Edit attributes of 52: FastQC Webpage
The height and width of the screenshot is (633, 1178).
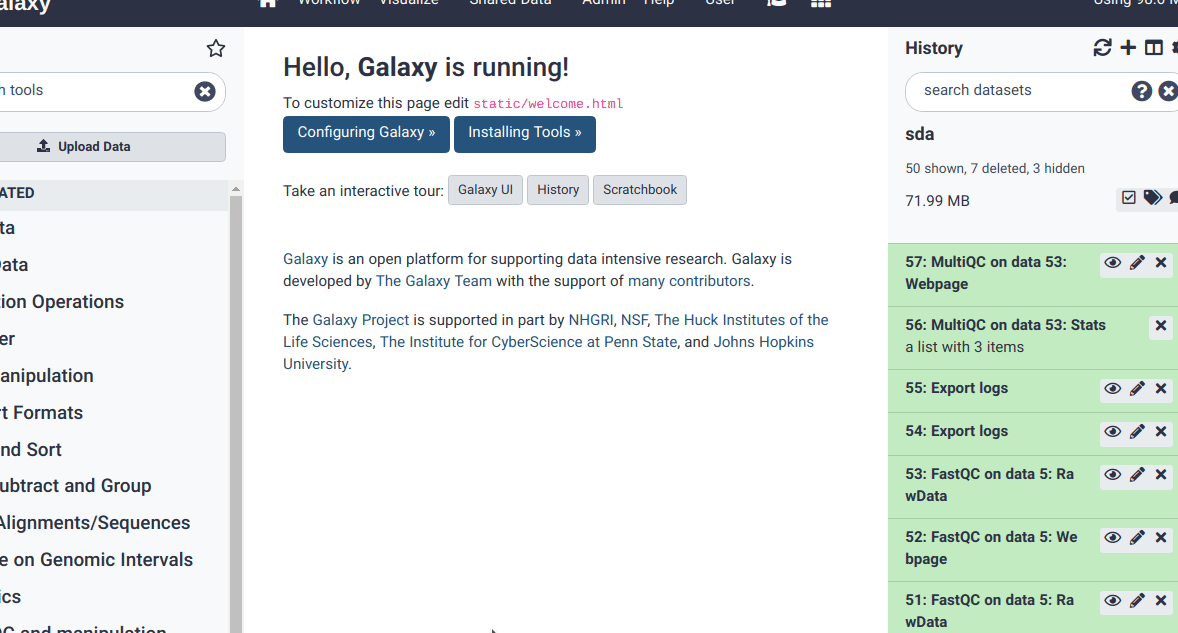[x=1137, y=538]
